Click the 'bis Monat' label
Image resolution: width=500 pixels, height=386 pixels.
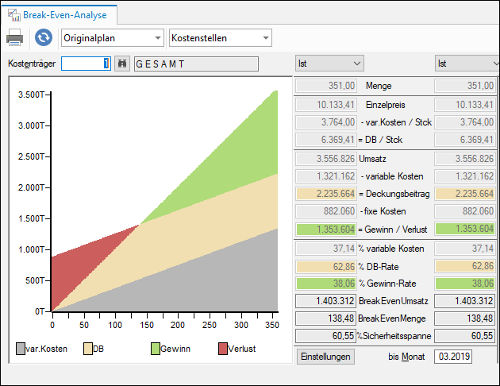coord(406,357)
